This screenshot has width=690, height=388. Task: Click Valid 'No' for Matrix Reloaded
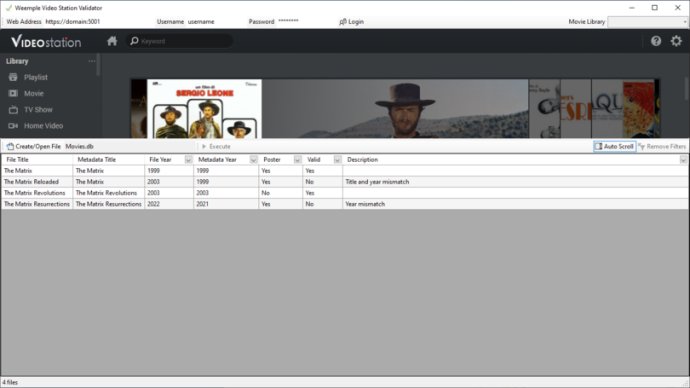tap(323, 182)
